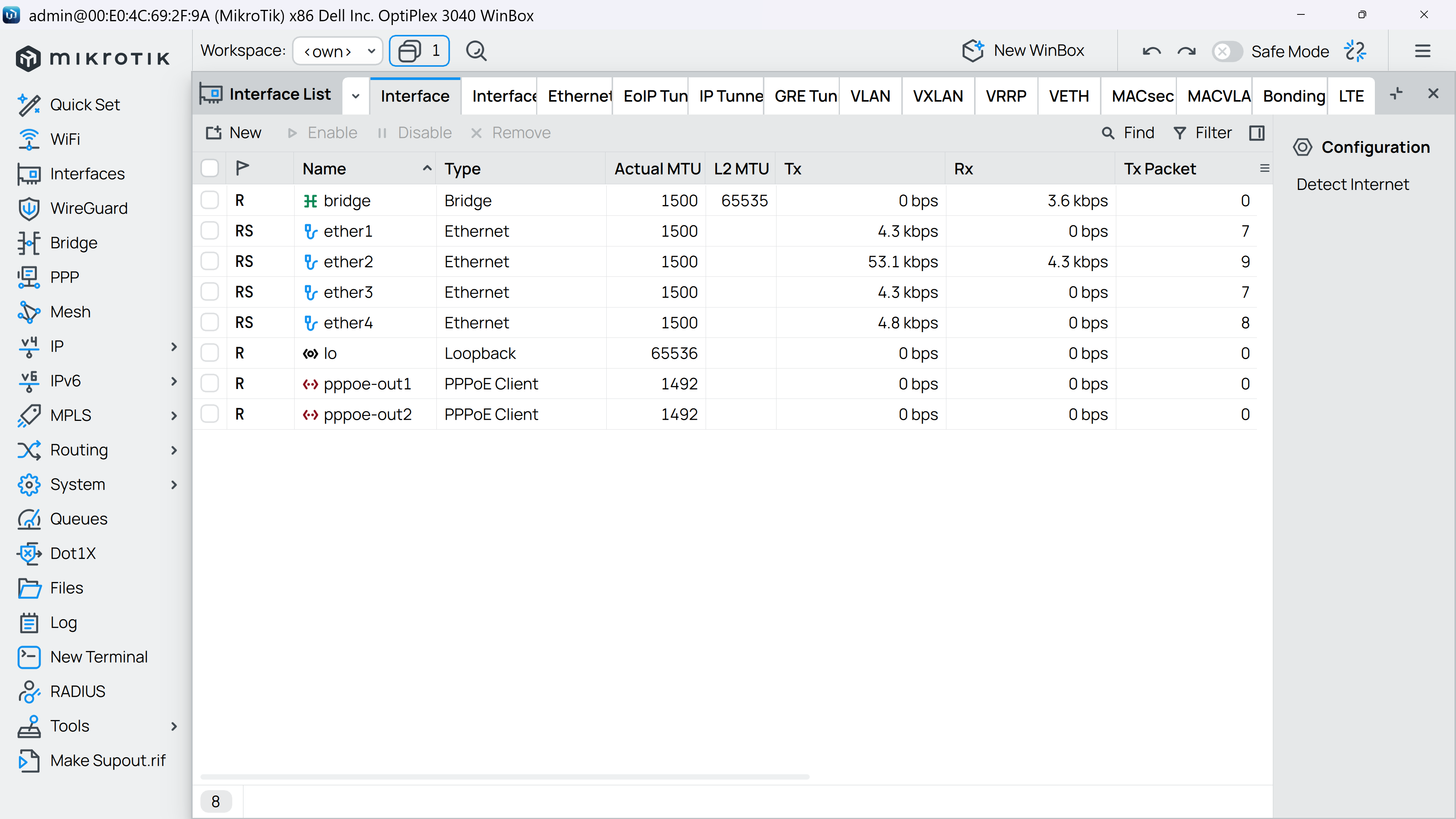Click the Filter button
This screenshot has height=819, width=1456.
1202,133
